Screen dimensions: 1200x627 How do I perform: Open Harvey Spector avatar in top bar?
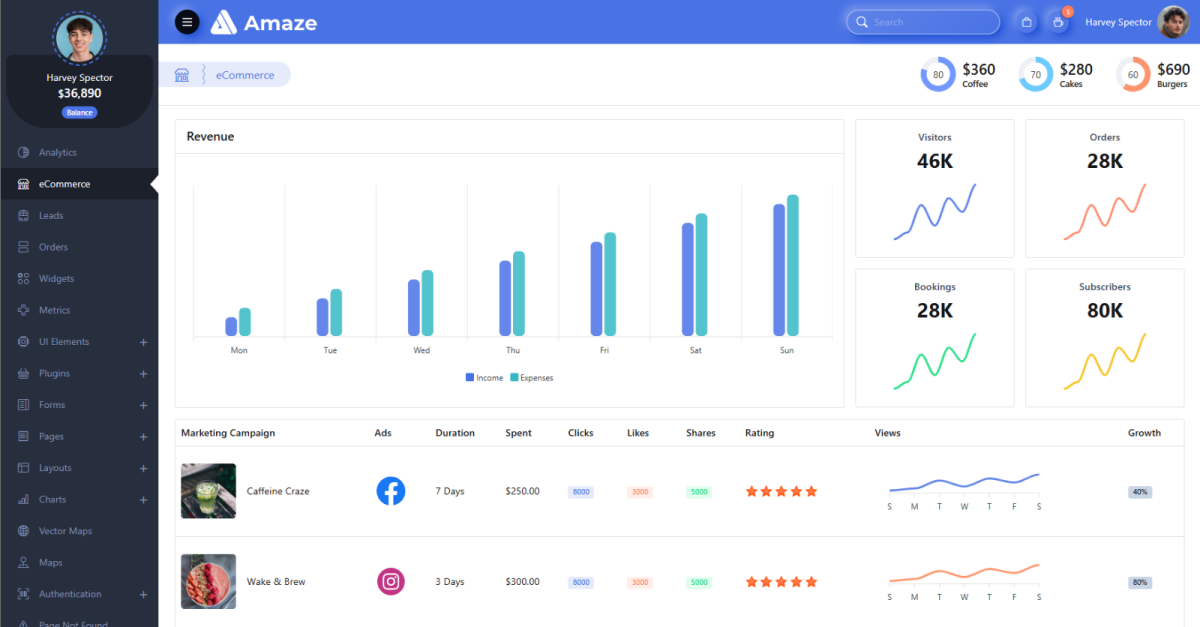pyautogui.click(x=1173, y=22)
